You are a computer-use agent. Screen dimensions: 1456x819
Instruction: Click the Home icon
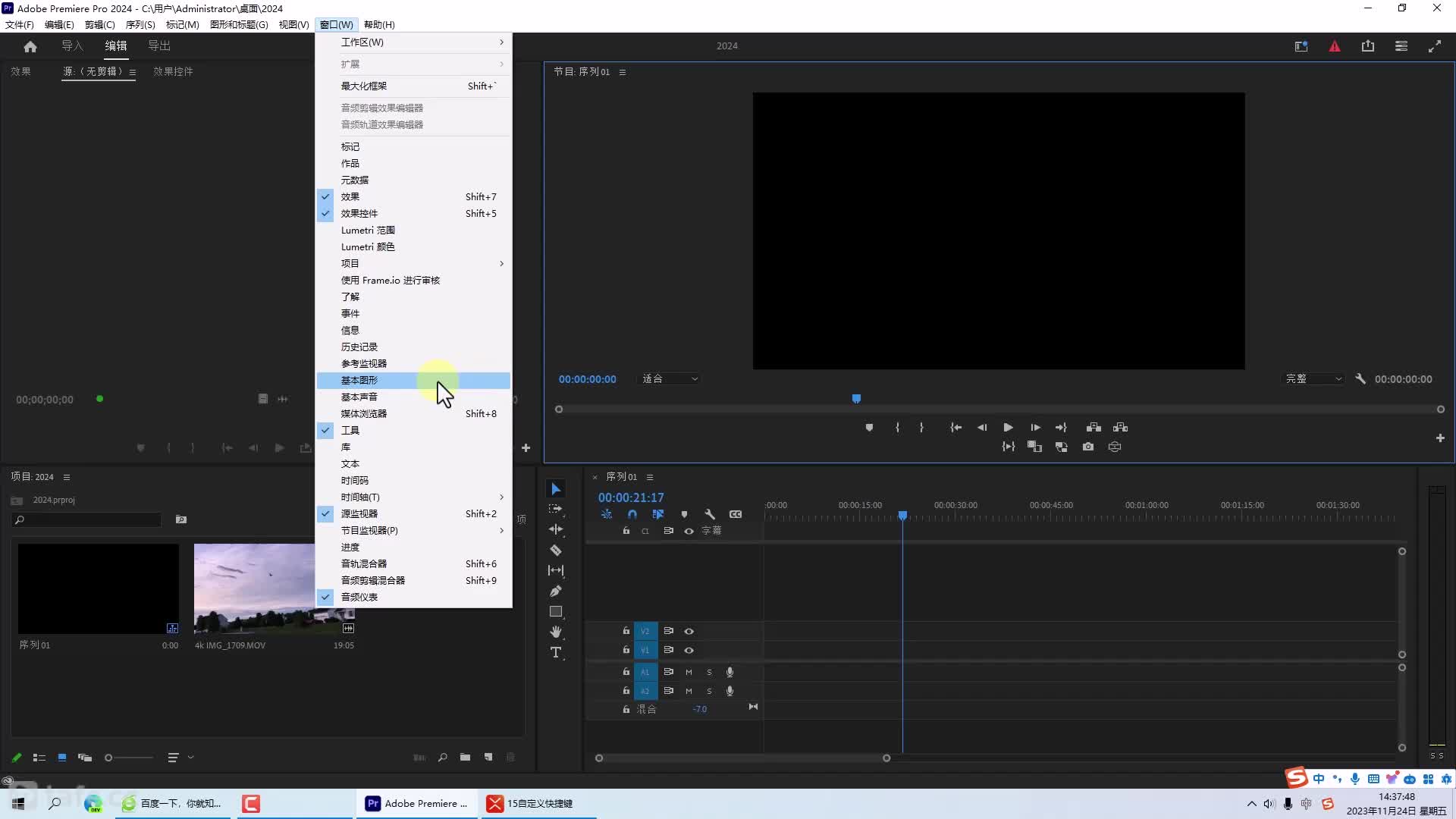point(30,46)
